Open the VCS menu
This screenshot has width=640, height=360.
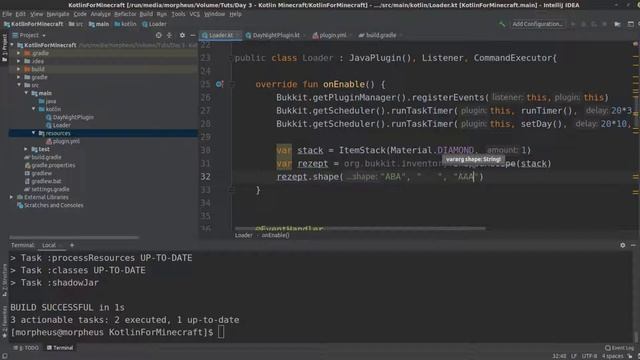[x=194, y=14]
